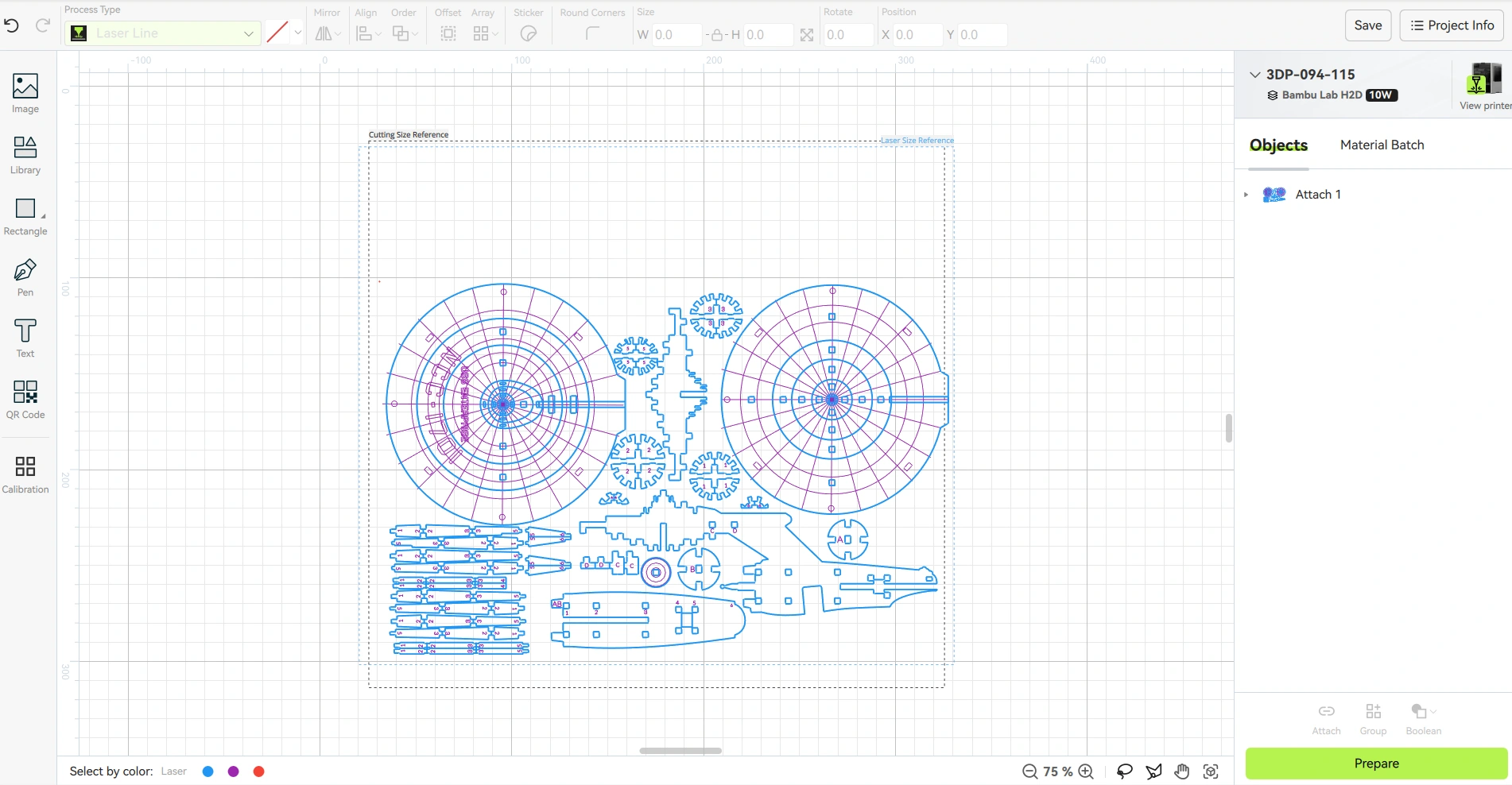Click the Array icon
This screenshot has height=785, width=1512.
(x=480, y=33)
